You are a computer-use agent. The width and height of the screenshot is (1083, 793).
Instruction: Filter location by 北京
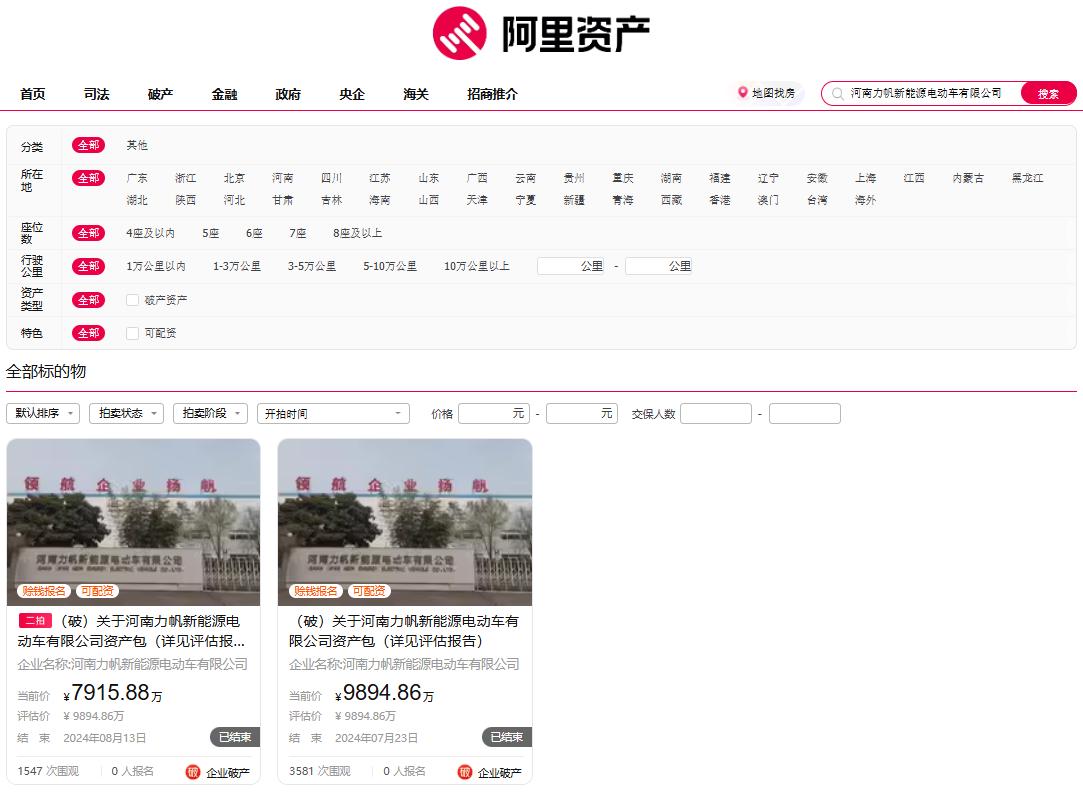234,178
